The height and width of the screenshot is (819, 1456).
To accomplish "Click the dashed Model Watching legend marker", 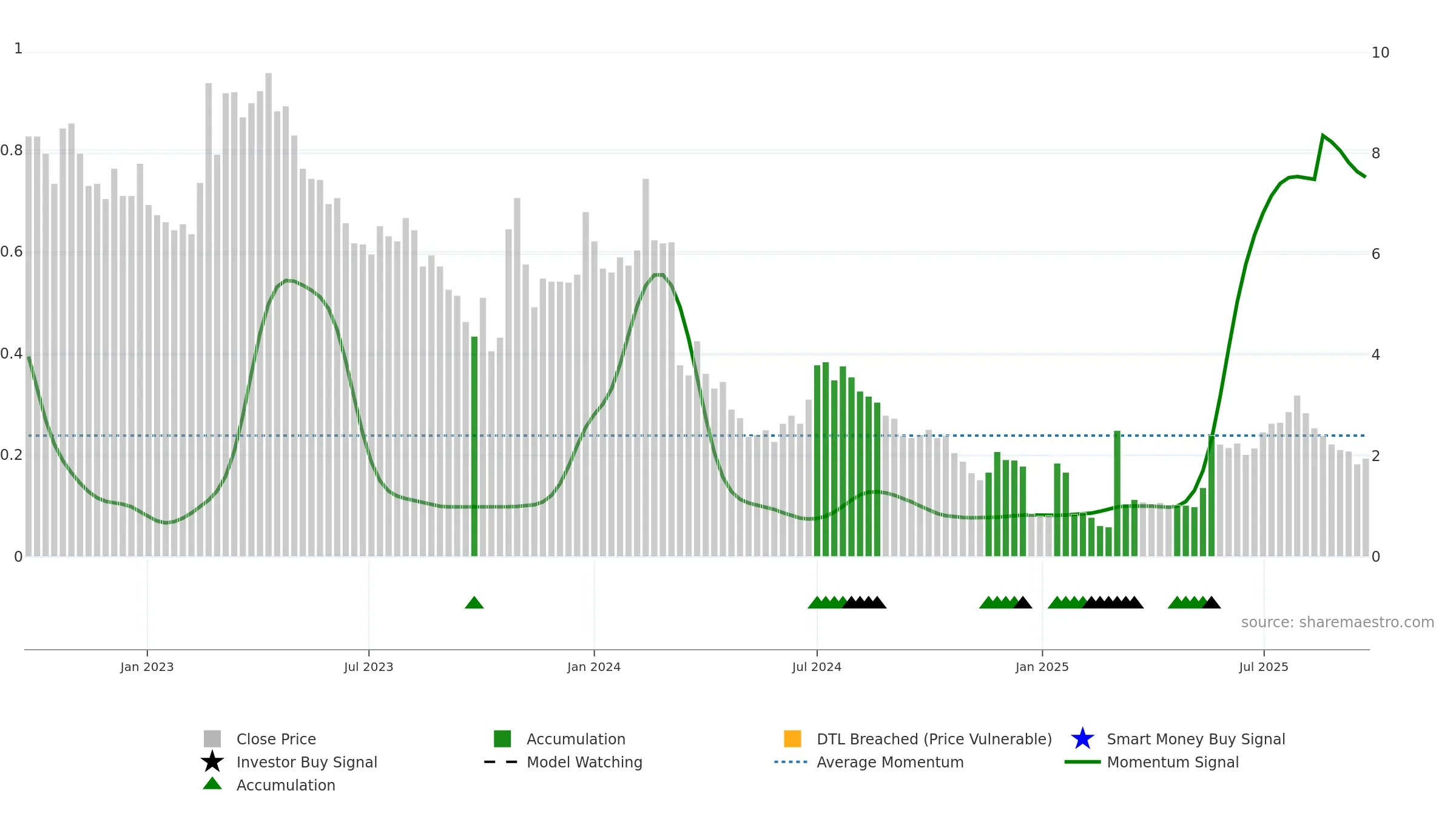I will coord(501,762).
